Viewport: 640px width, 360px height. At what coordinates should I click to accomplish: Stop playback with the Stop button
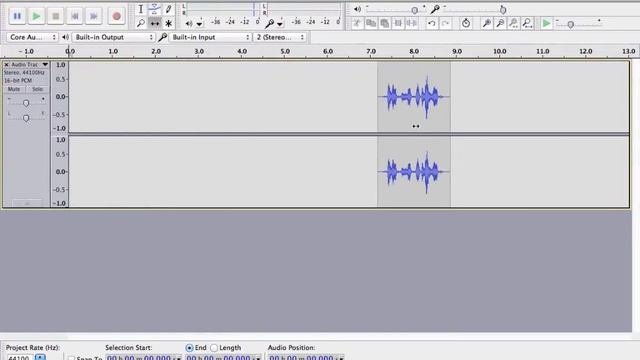[x=56, y=16]
